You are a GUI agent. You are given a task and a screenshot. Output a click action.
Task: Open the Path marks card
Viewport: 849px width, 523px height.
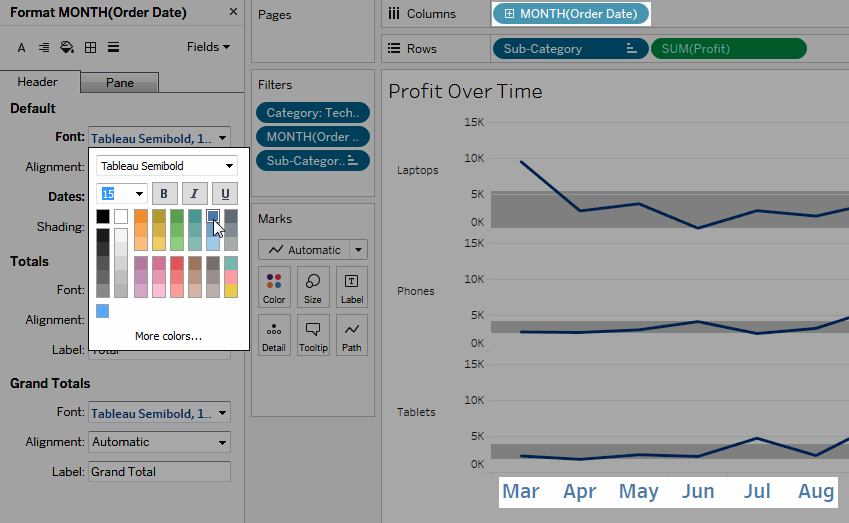click(x=352, y=335)
